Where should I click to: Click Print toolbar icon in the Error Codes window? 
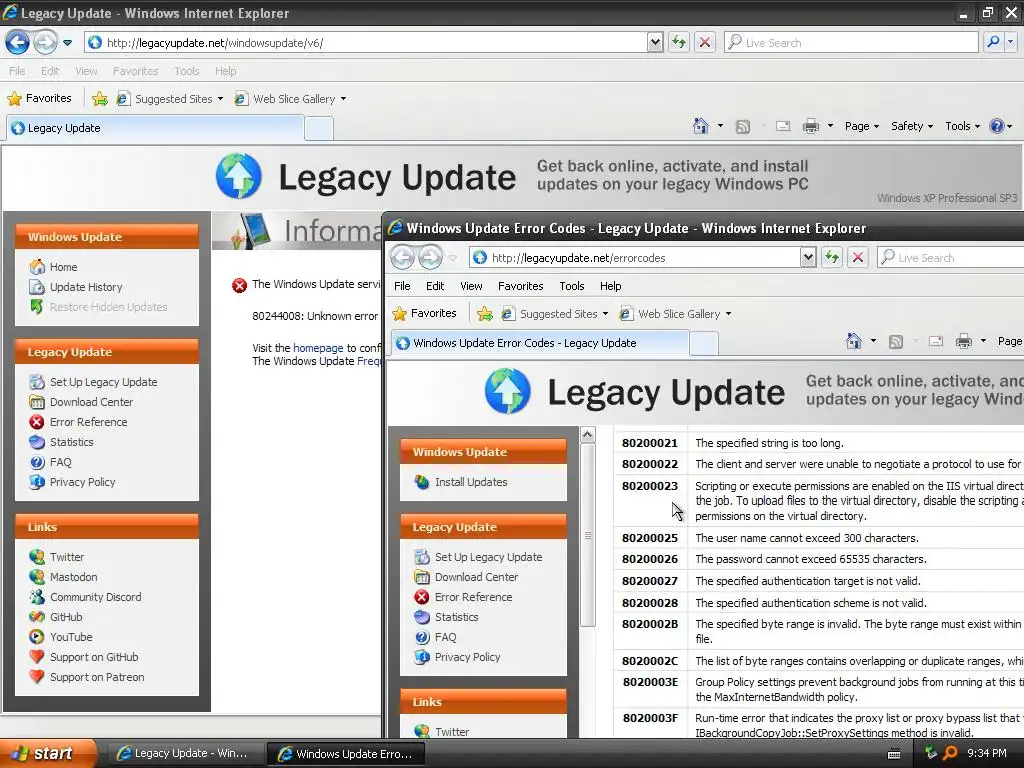coord(963,341)
